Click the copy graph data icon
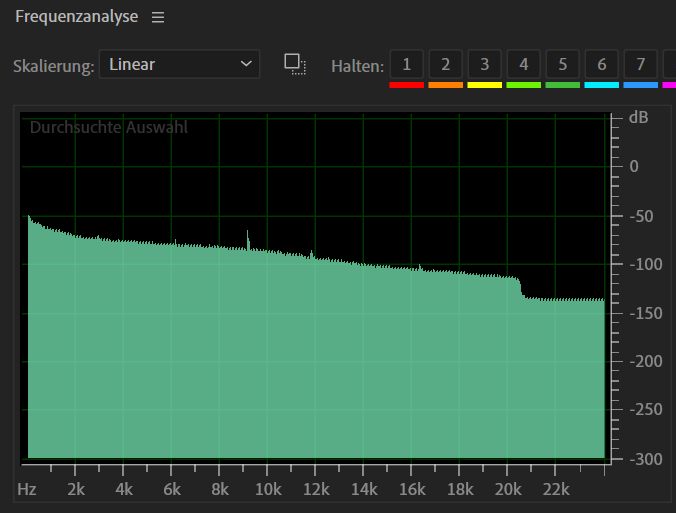This screenshot has height=513, width=676. (295, 64)
